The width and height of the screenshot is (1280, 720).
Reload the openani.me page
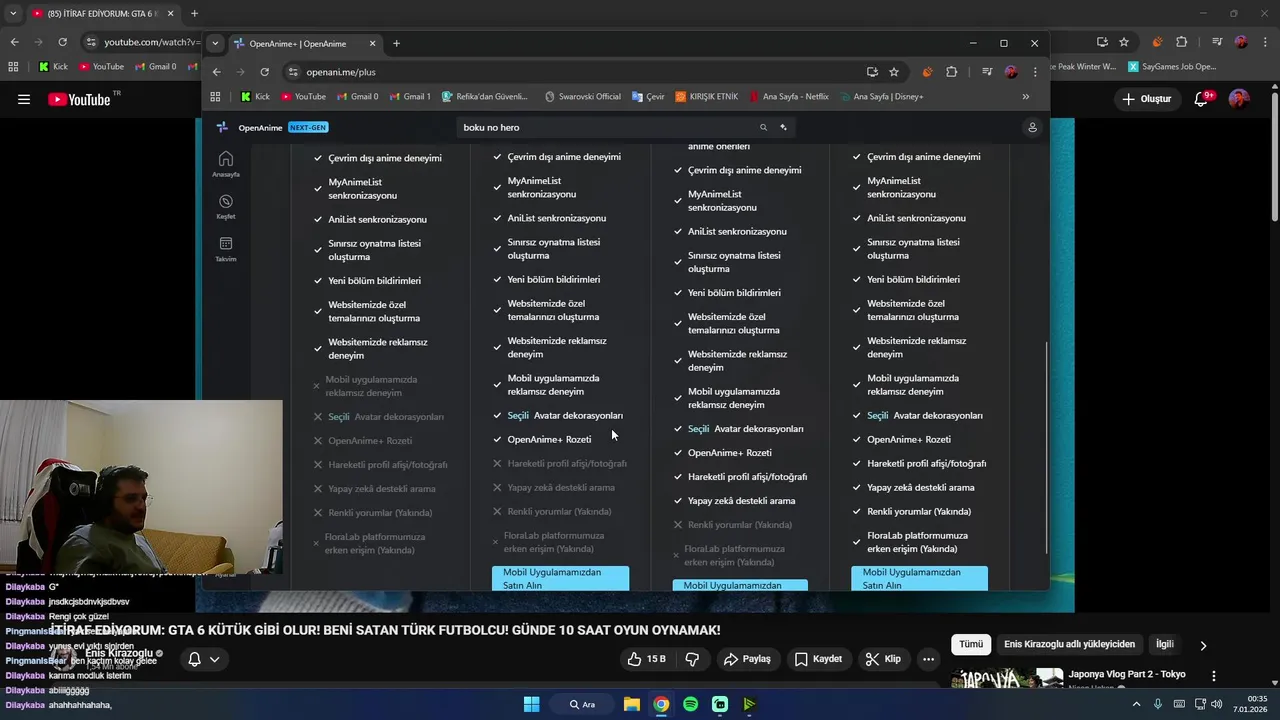[264, 72]
